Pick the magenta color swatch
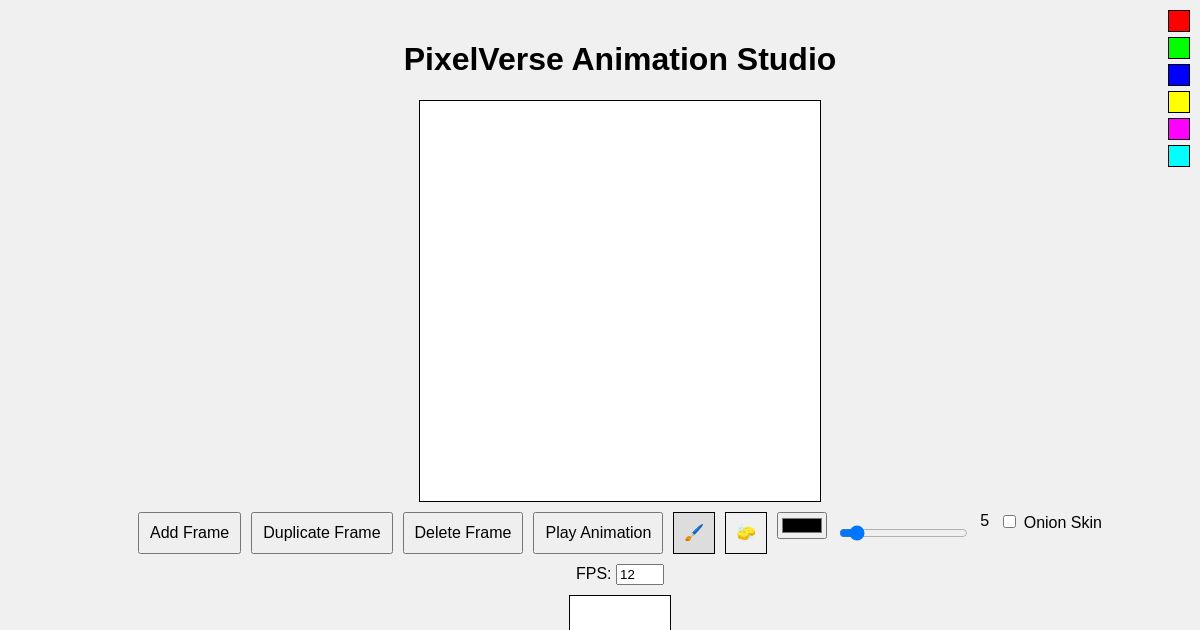Image resolution: width=1200 pixels, height=630 pixels. (1179, 129)
